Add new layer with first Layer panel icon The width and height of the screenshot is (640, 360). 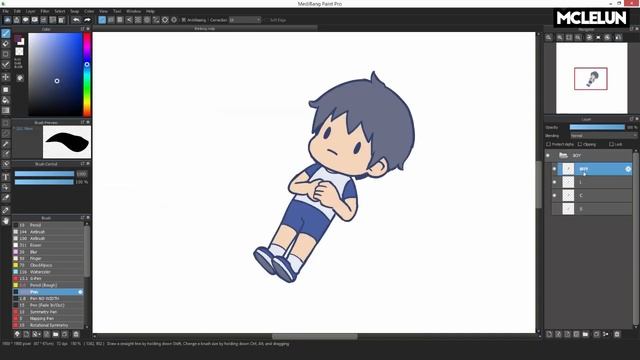coord(549,334)
